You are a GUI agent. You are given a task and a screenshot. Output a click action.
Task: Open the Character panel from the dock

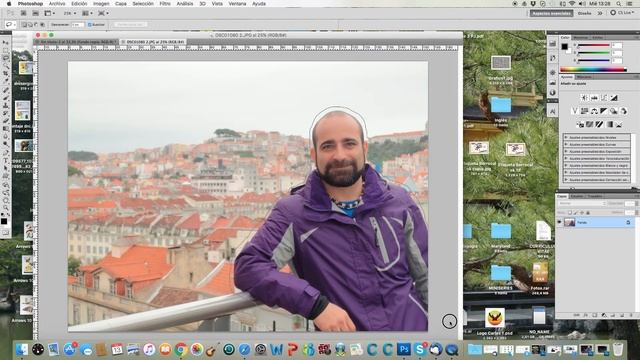553,111
